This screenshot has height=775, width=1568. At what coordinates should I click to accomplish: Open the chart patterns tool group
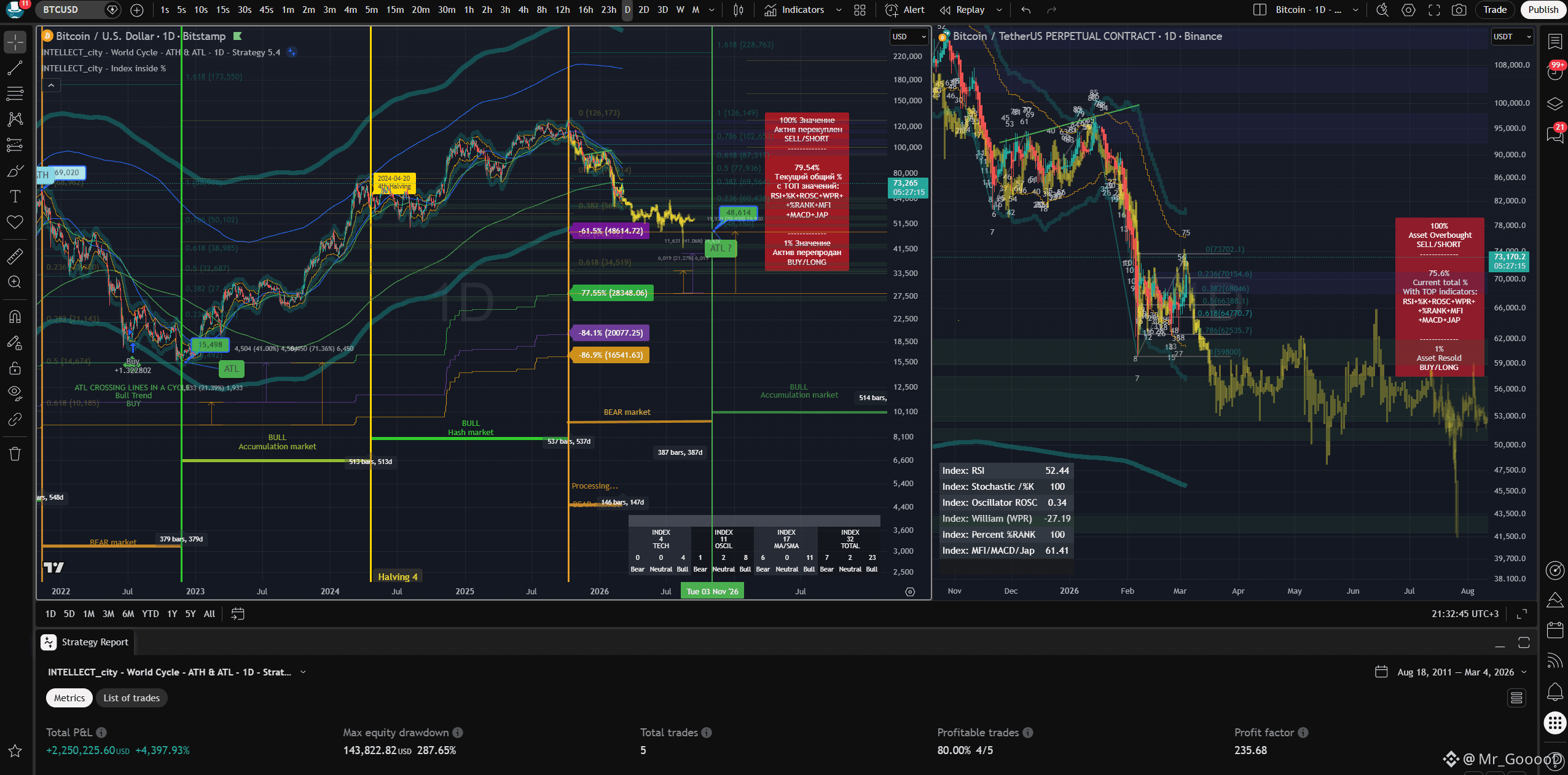point(15,119)
